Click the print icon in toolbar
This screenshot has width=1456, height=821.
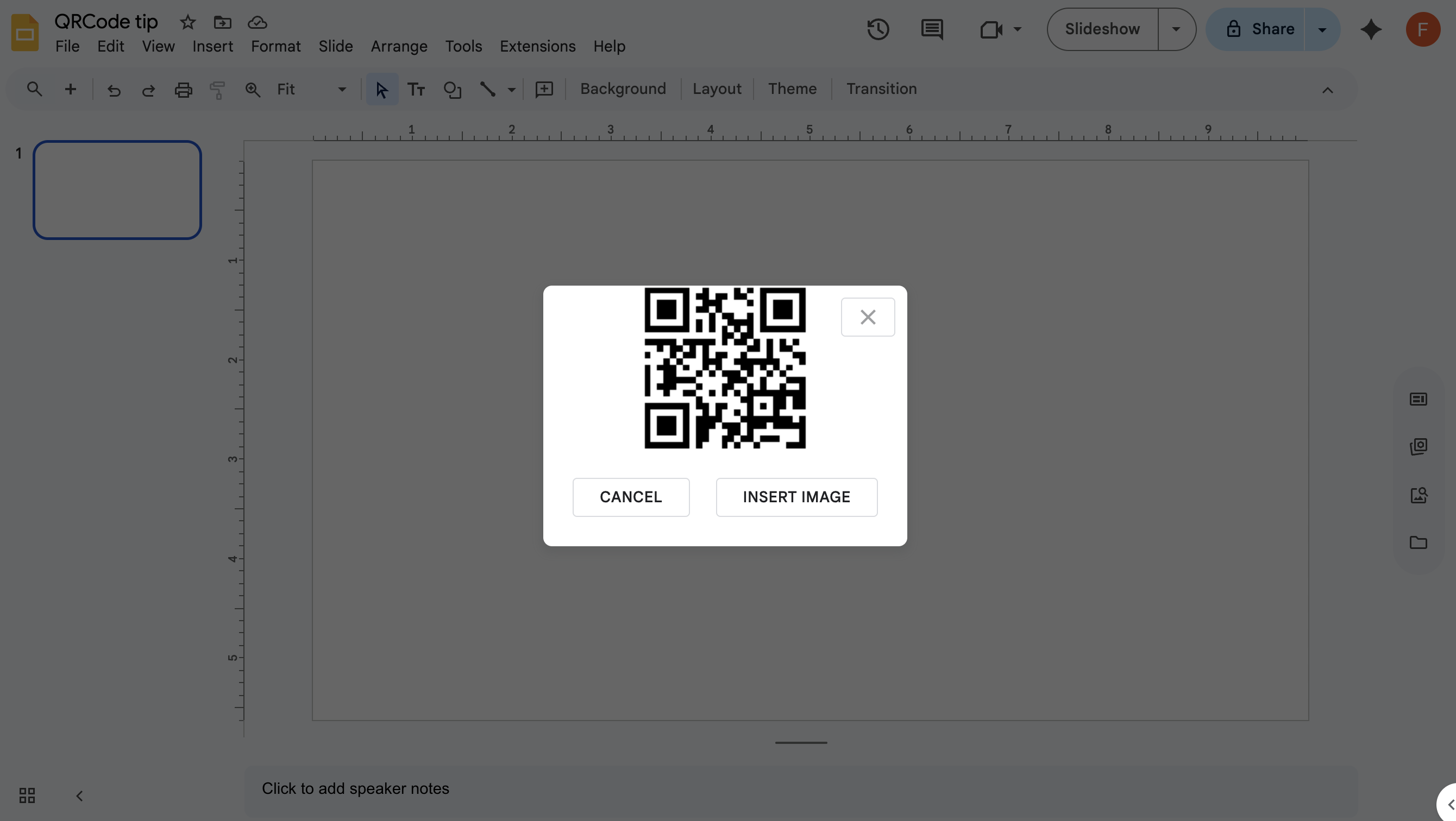[183, 89]
